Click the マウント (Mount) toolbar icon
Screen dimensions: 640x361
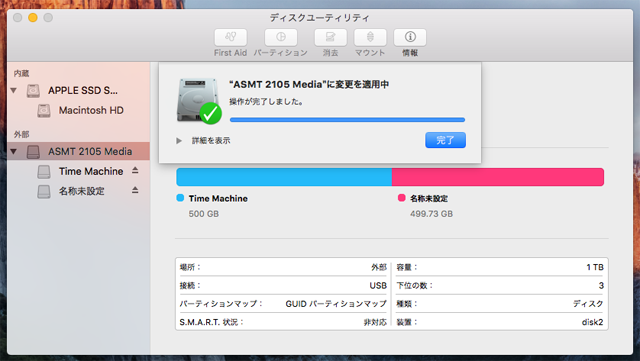370,38
